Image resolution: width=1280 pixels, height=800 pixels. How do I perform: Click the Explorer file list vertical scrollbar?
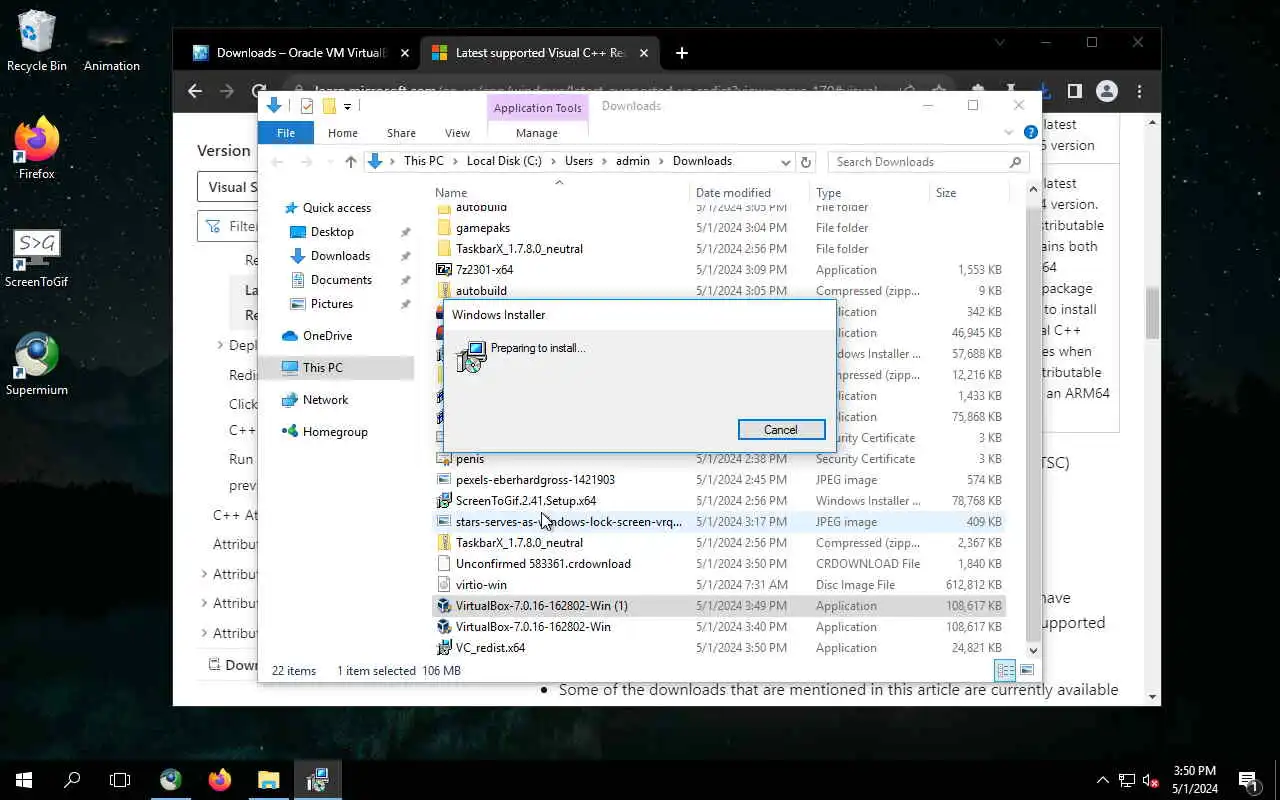(1033, 417)
